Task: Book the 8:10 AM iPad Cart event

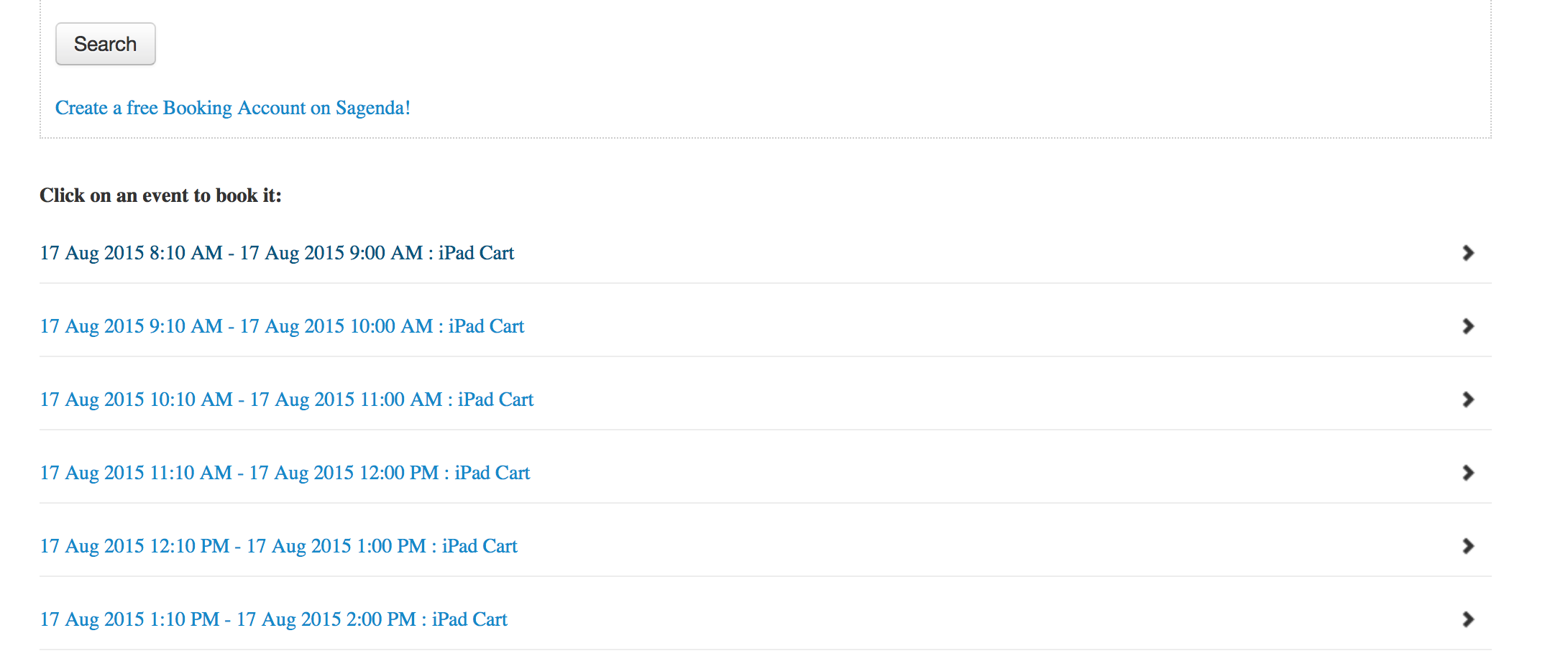Action: point(277,253)
